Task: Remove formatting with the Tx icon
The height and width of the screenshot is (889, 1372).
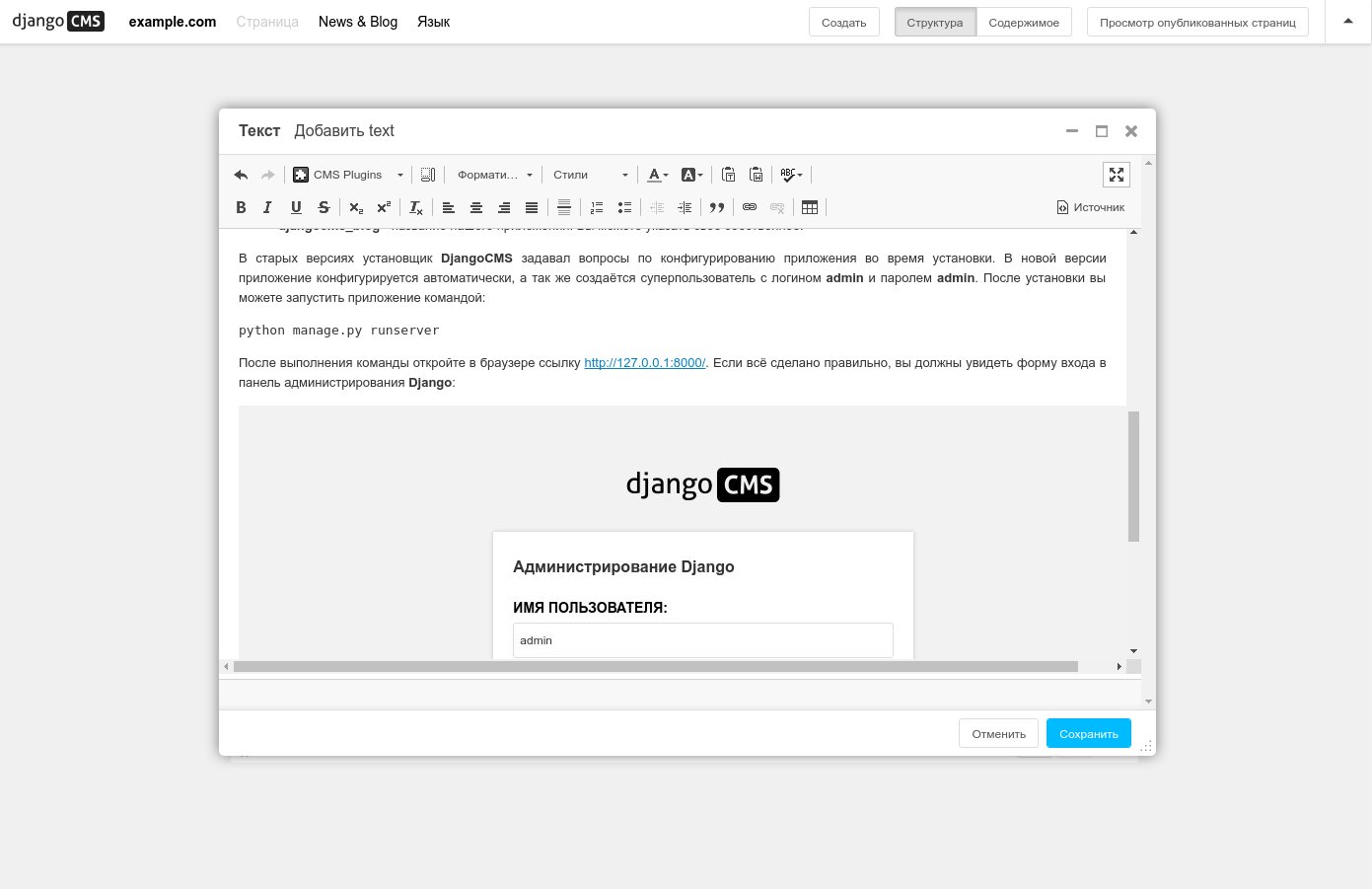Action: pyautogui.click(x=416, y=207)
